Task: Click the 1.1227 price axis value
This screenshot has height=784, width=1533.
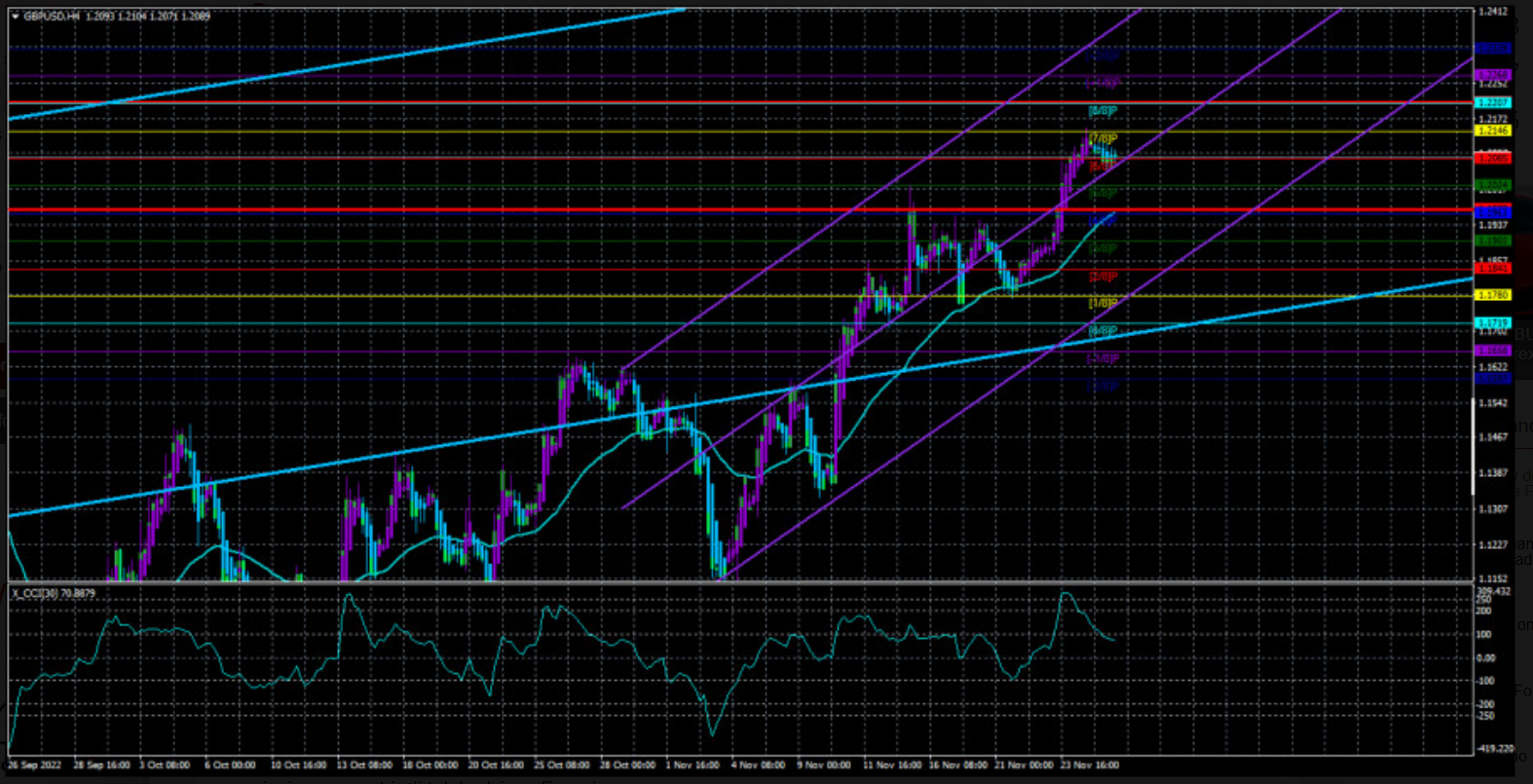Action: (x=1493, y=545)
